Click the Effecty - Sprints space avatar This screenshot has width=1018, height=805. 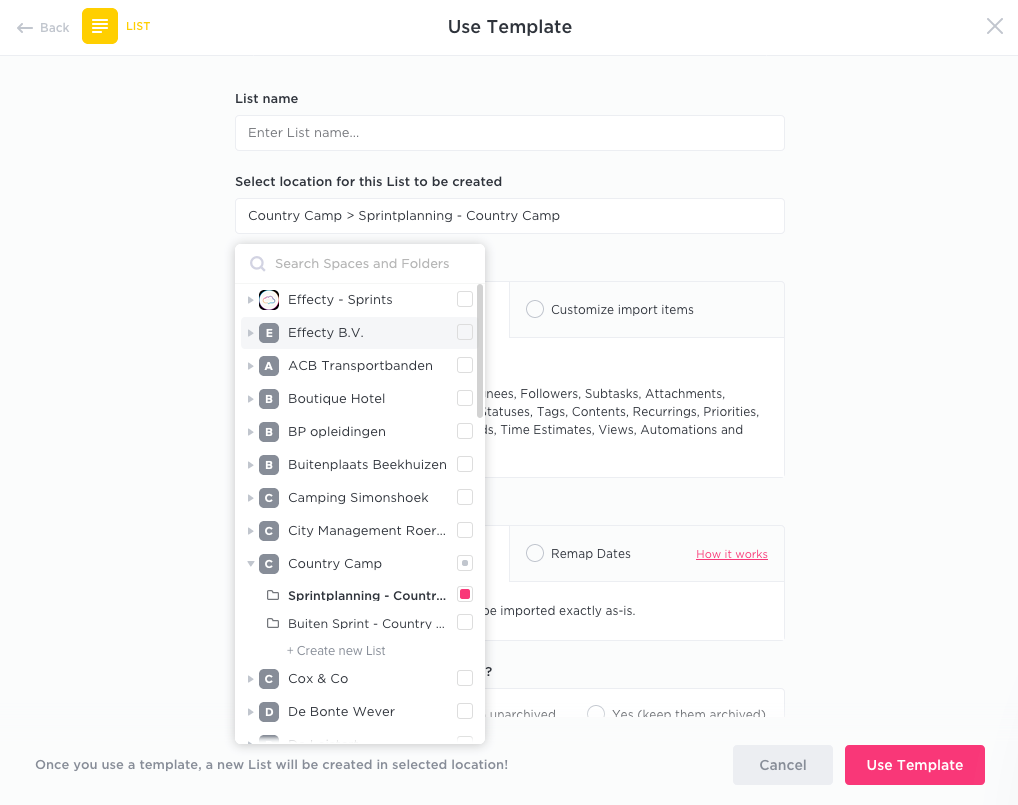click(268, 300)
